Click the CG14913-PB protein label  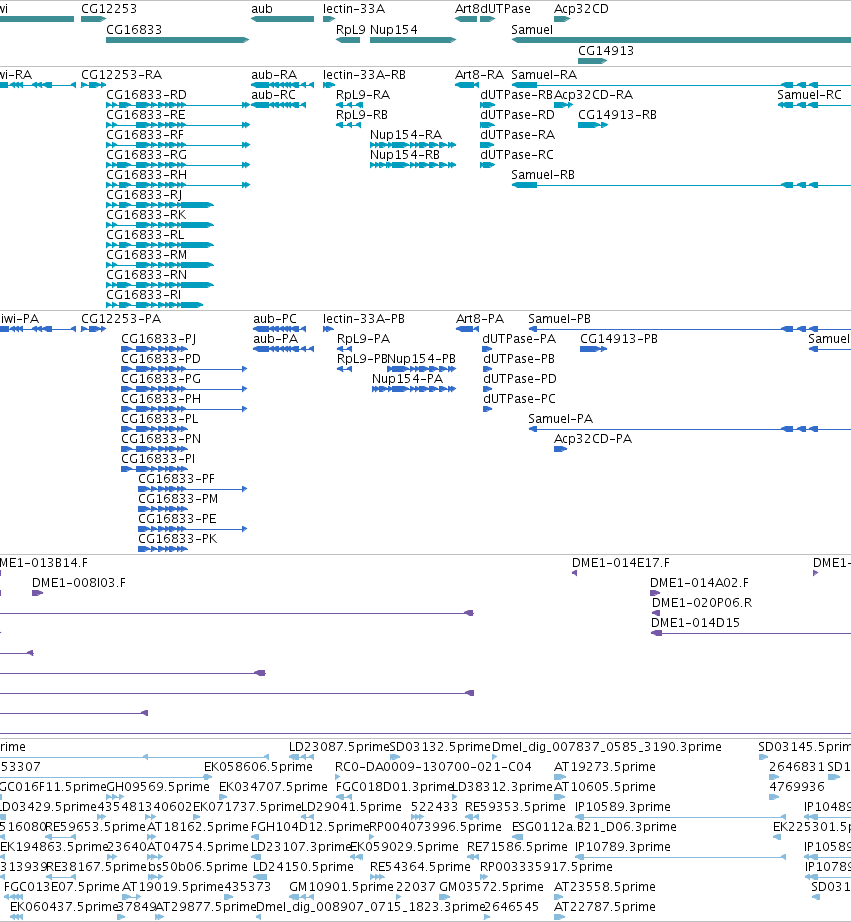619,339
